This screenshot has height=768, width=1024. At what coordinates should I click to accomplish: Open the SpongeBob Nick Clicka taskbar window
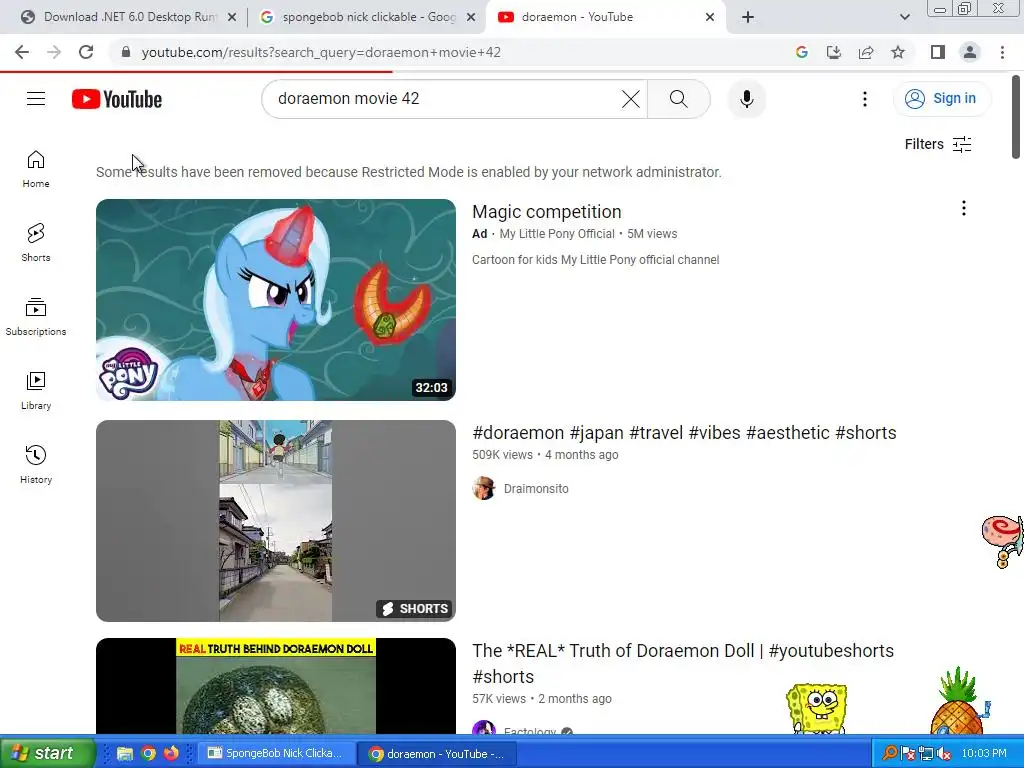coord(277,753)
